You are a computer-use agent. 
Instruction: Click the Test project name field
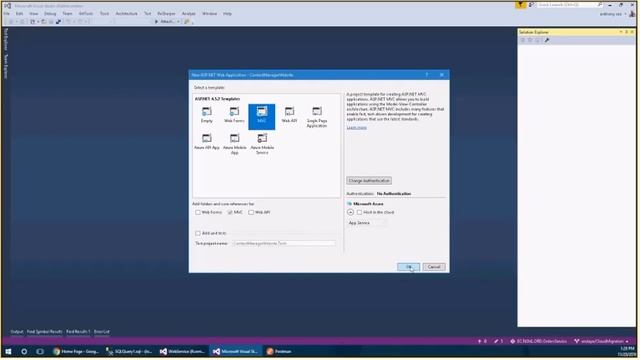284,243
